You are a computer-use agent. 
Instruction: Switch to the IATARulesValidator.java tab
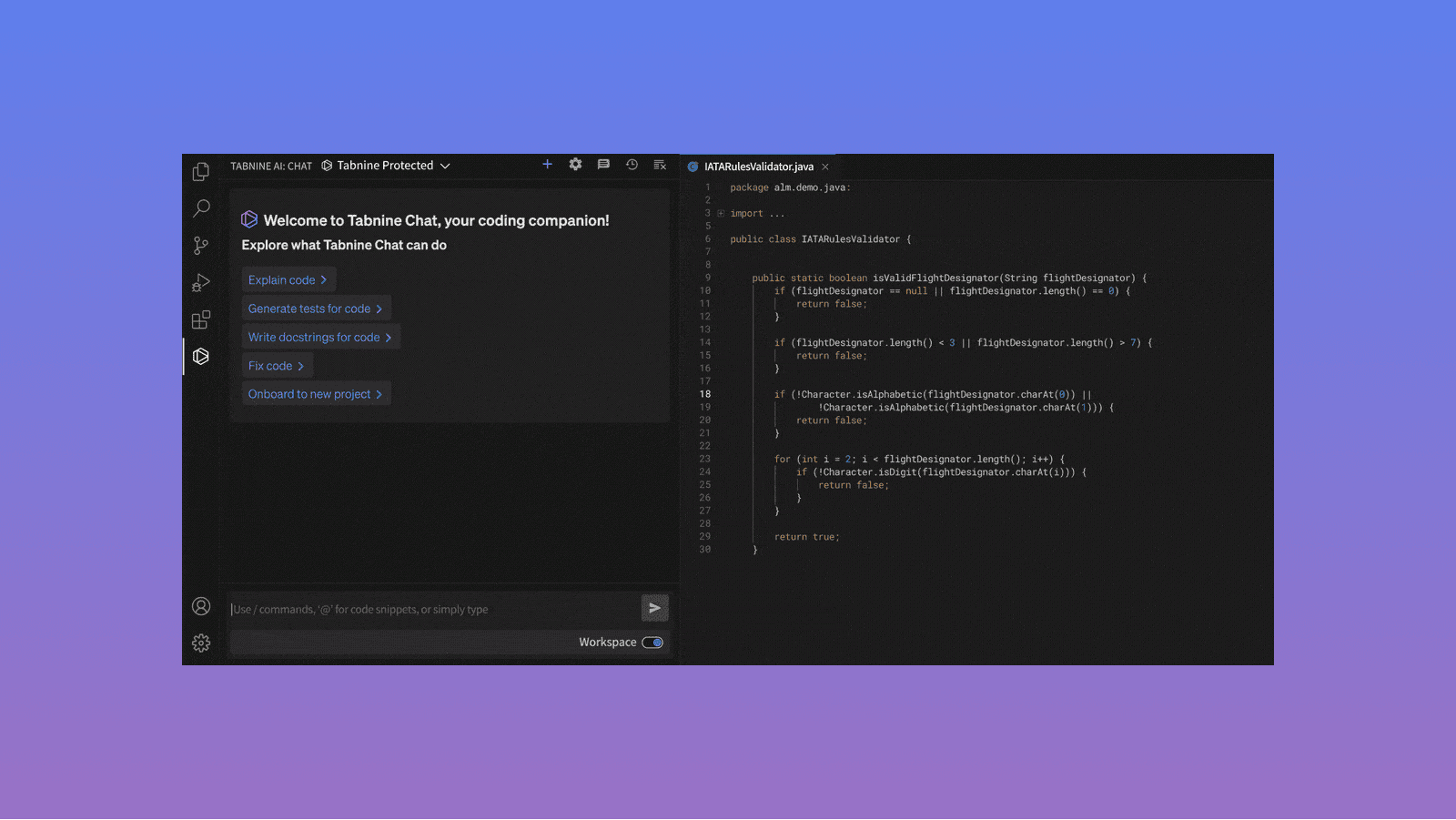[759, 167]
